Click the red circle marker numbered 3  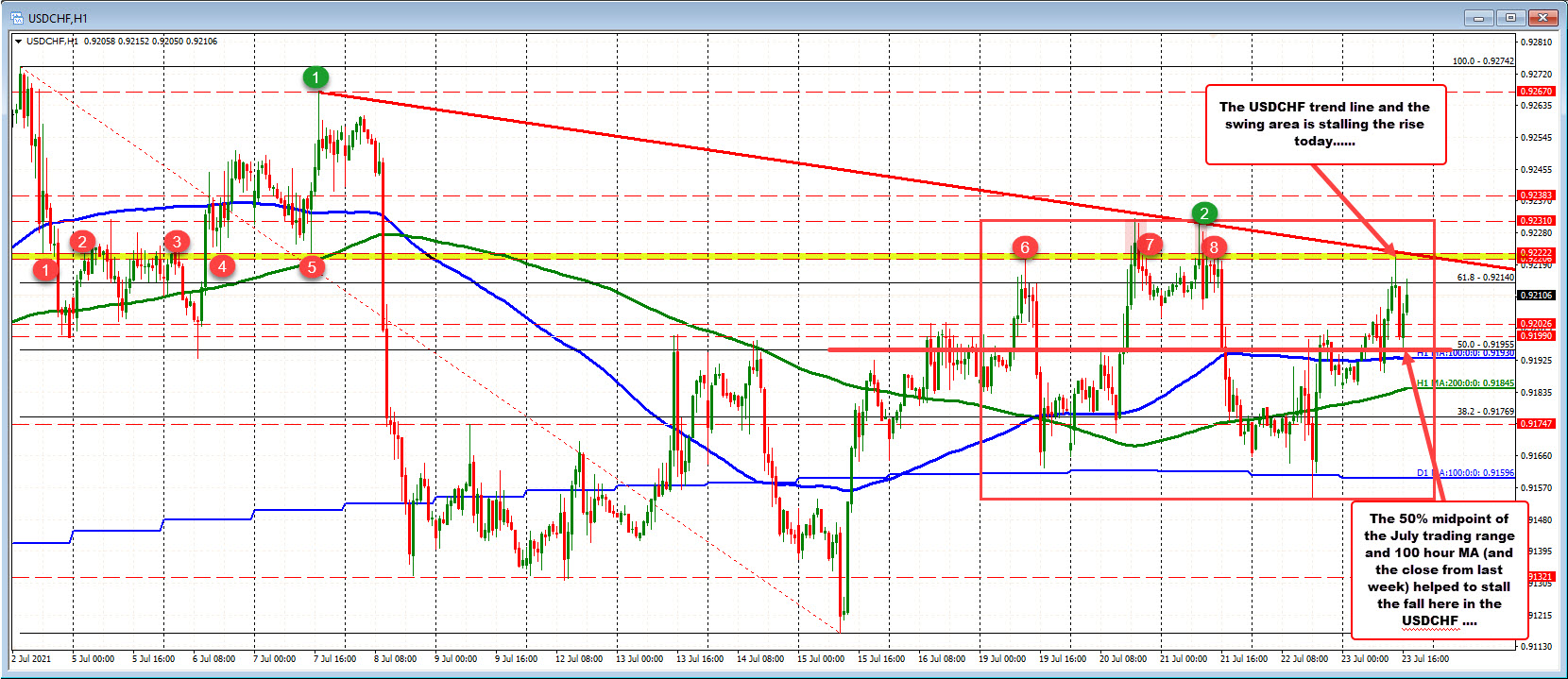click(177, 242)
